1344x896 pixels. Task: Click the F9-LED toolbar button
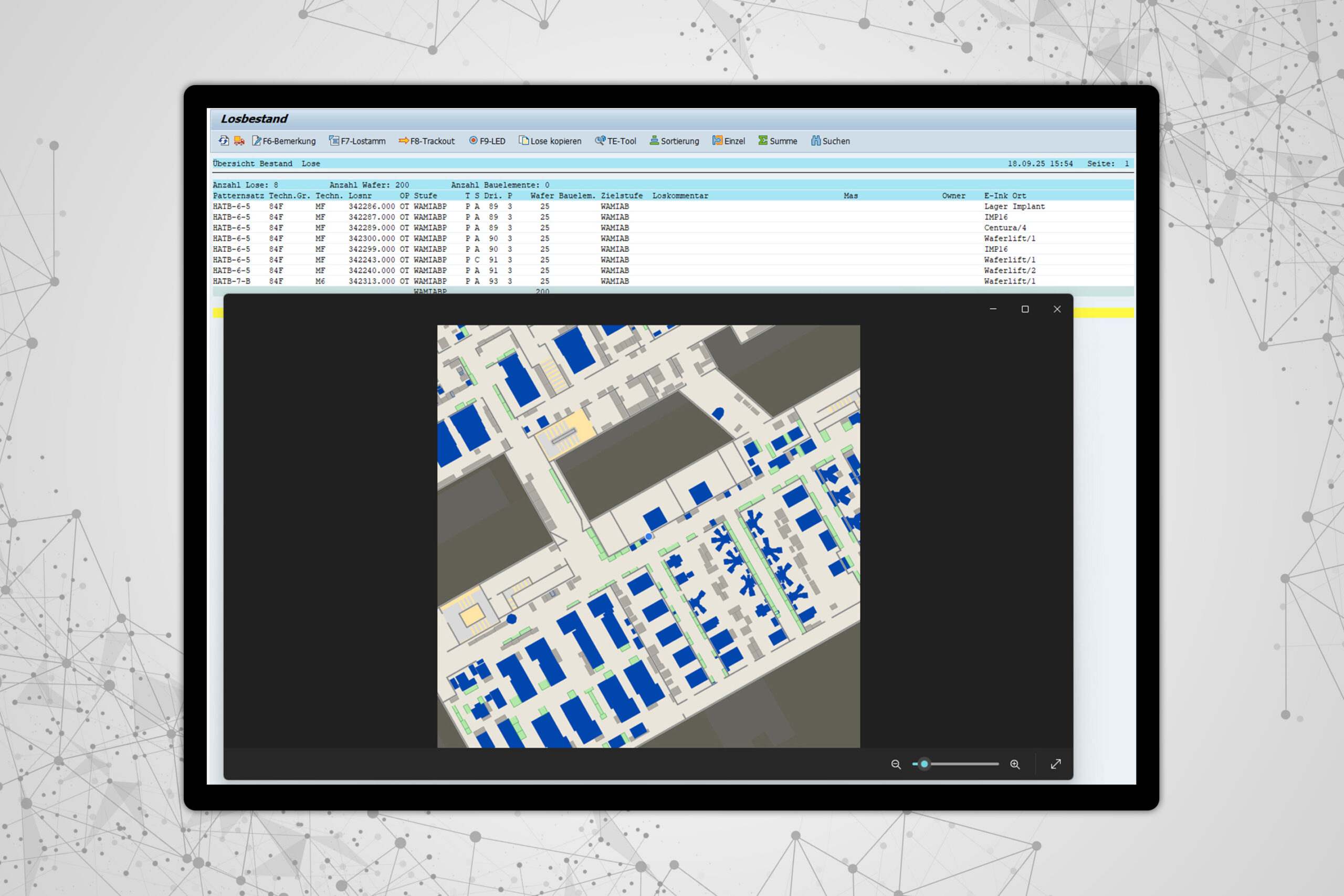pyautogui.click(x=487, y=141)
